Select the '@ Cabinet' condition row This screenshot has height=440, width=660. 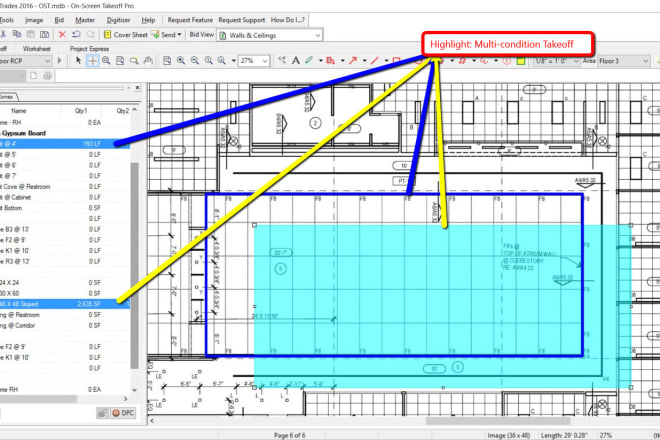click(65, 197)
